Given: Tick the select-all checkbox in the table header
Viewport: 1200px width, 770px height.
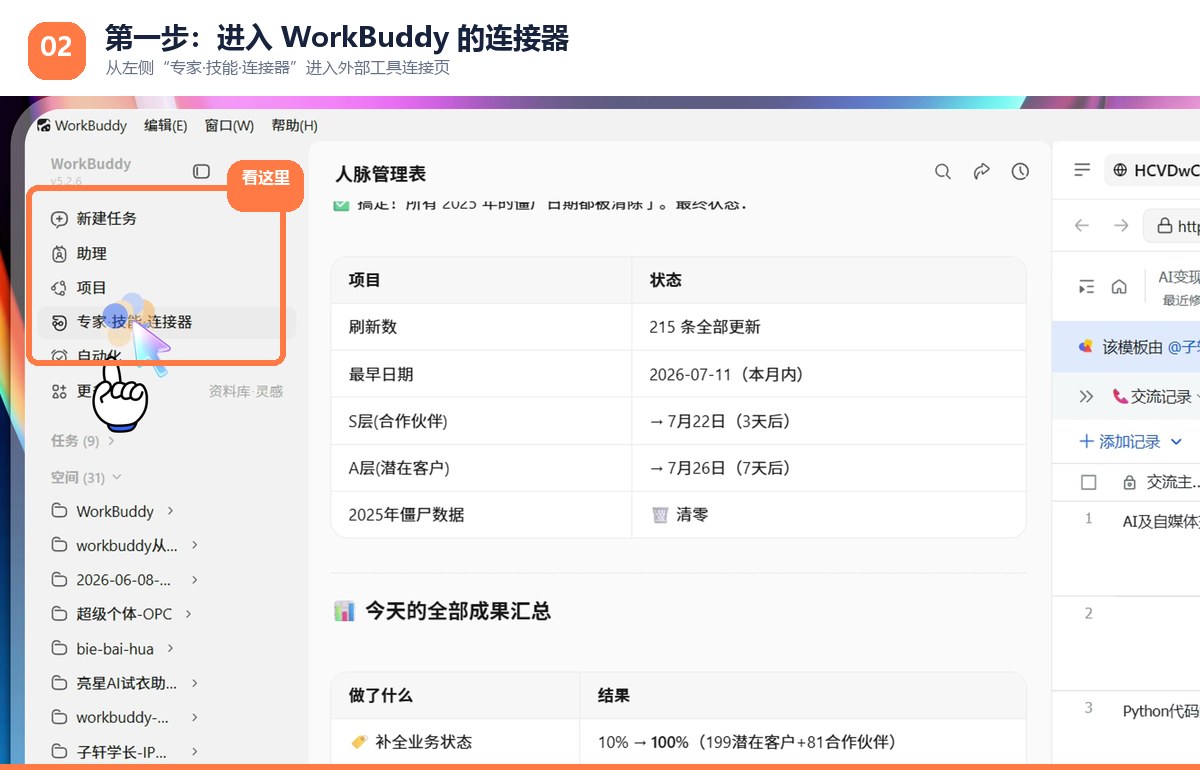Looking at the screenshot, I should [1089, 483].
